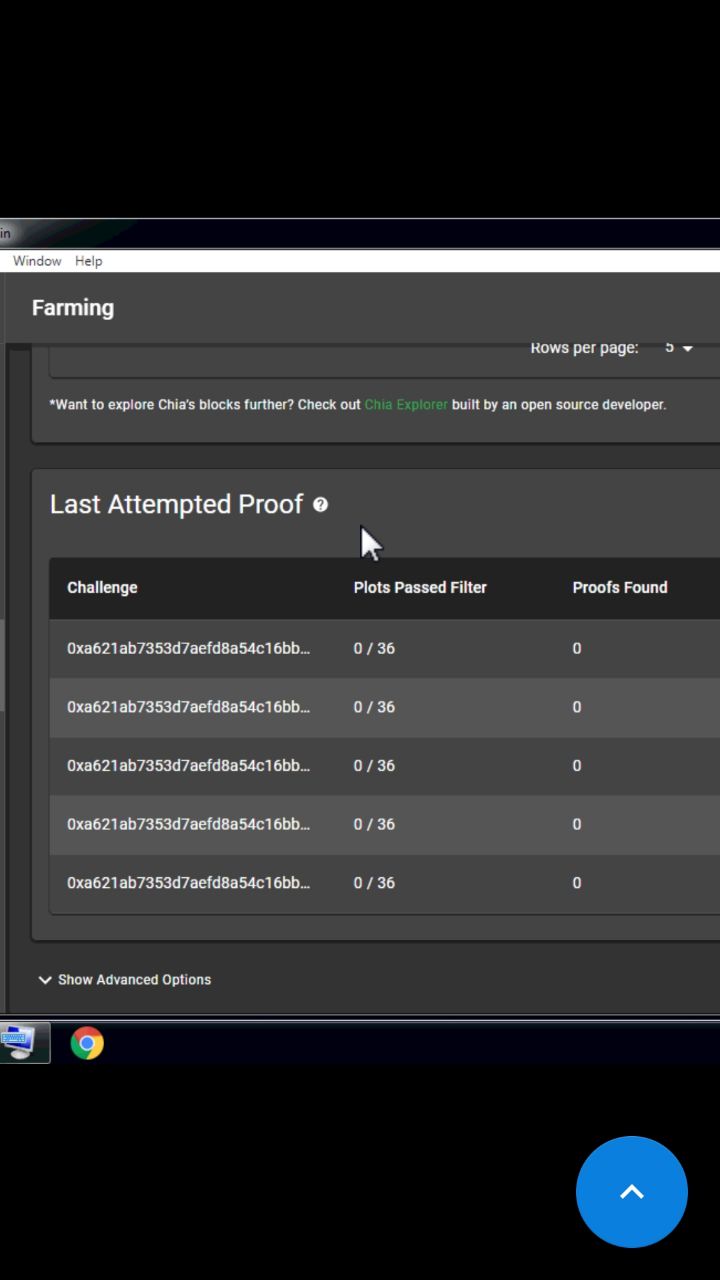
Task: Select the last challenge hash row
Action: pos(385,883)
